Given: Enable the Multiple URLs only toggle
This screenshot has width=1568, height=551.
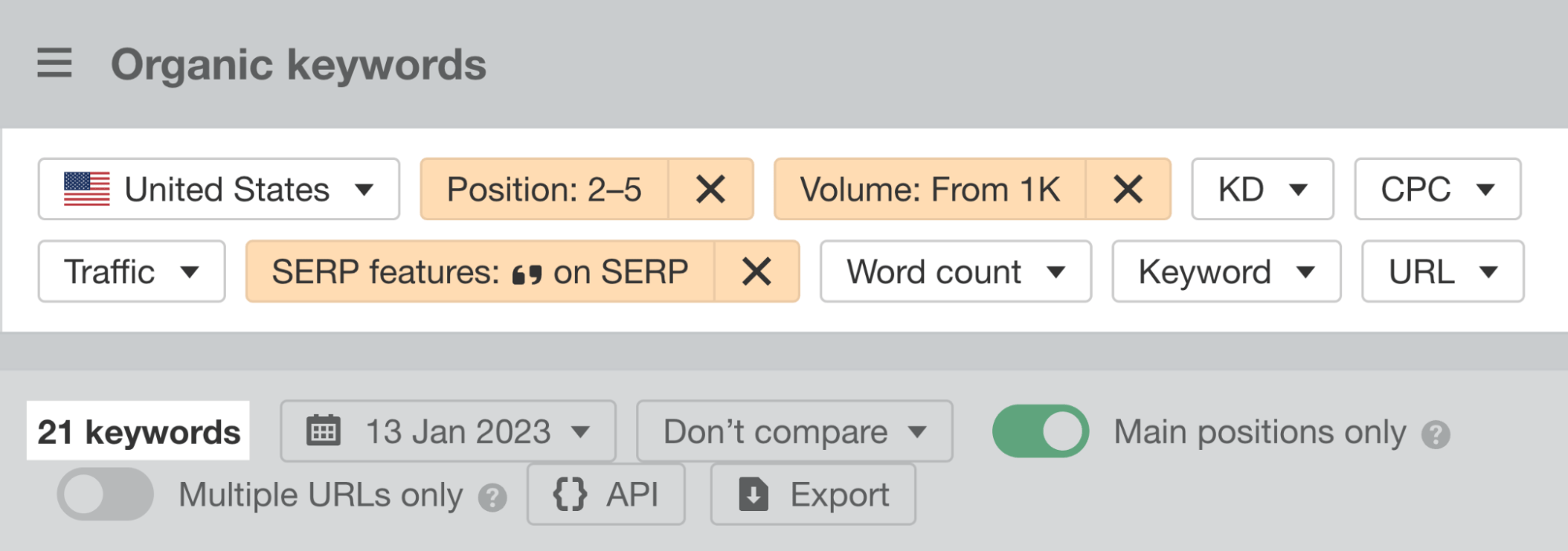Looking at the screenshot, I should pyautogui.click(x=105, y=495).
